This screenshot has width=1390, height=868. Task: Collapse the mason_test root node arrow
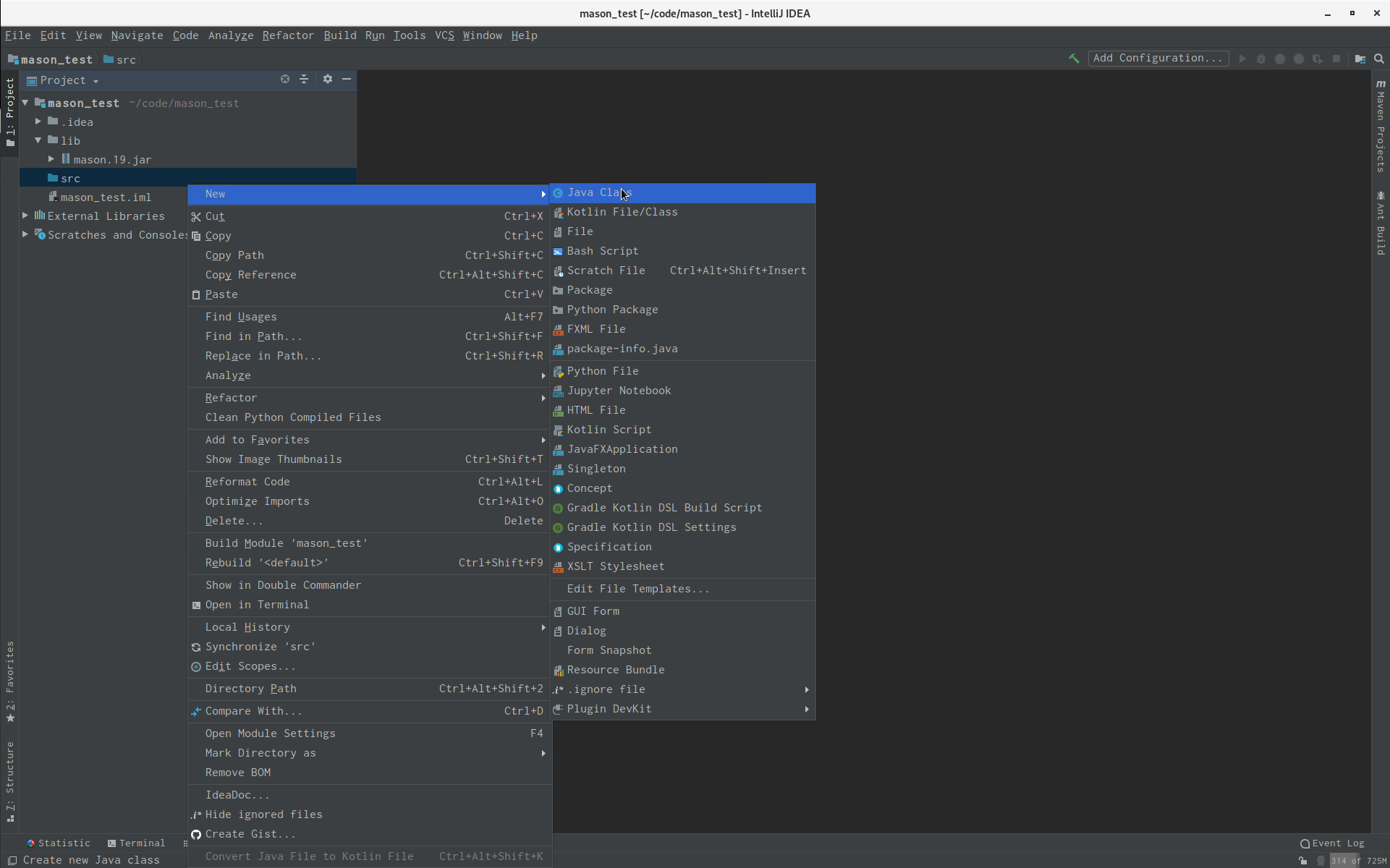pos(25,103)
